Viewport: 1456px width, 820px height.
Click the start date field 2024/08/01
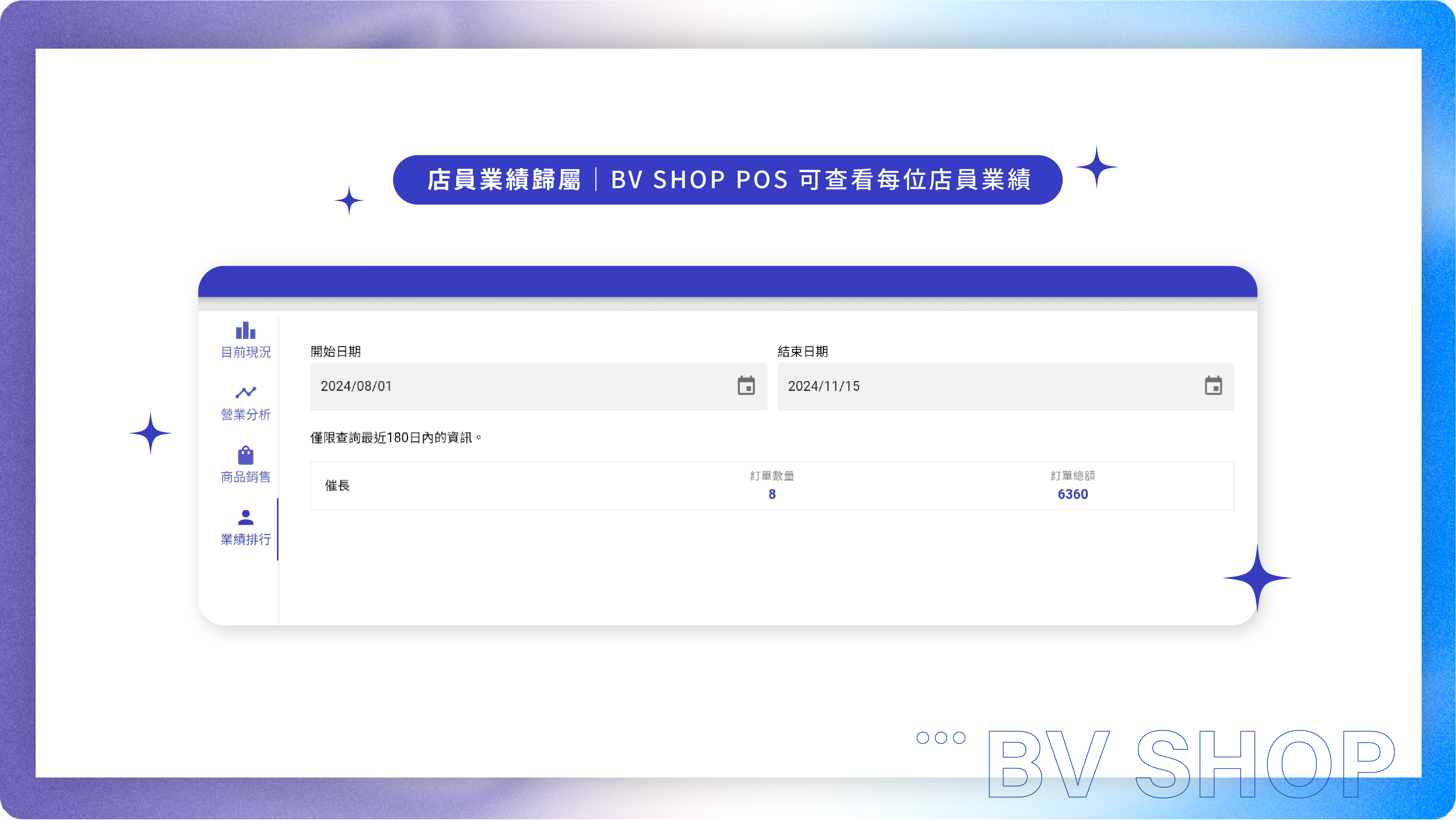[538, 387]
